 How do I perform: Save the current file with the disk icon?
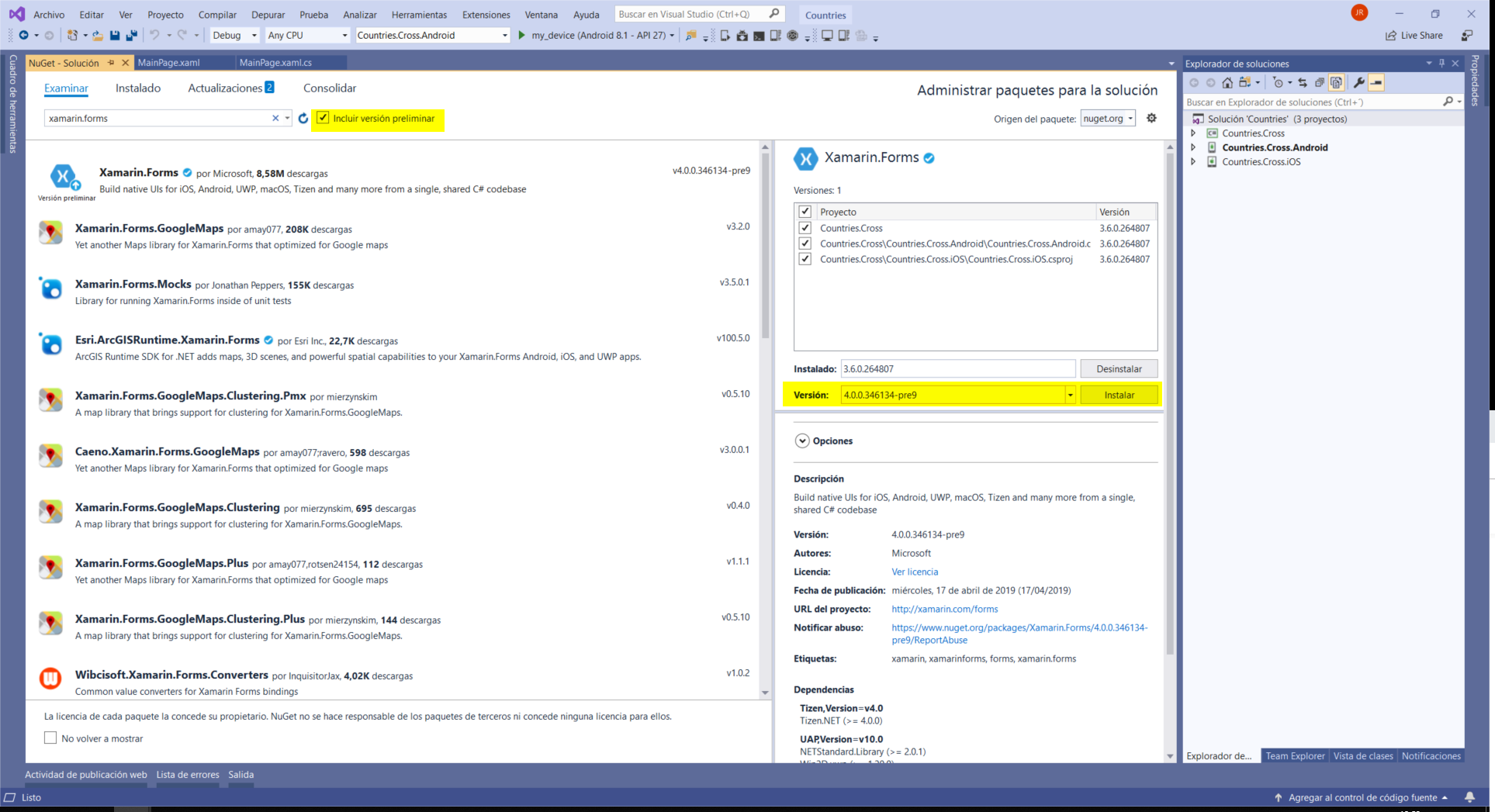(x=115, y=35)
